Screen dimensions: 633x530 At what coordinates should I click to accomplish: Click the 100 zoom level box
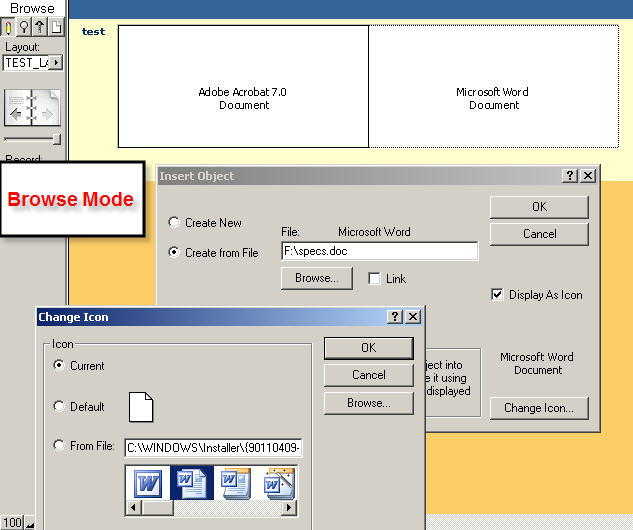pos(12,522)
